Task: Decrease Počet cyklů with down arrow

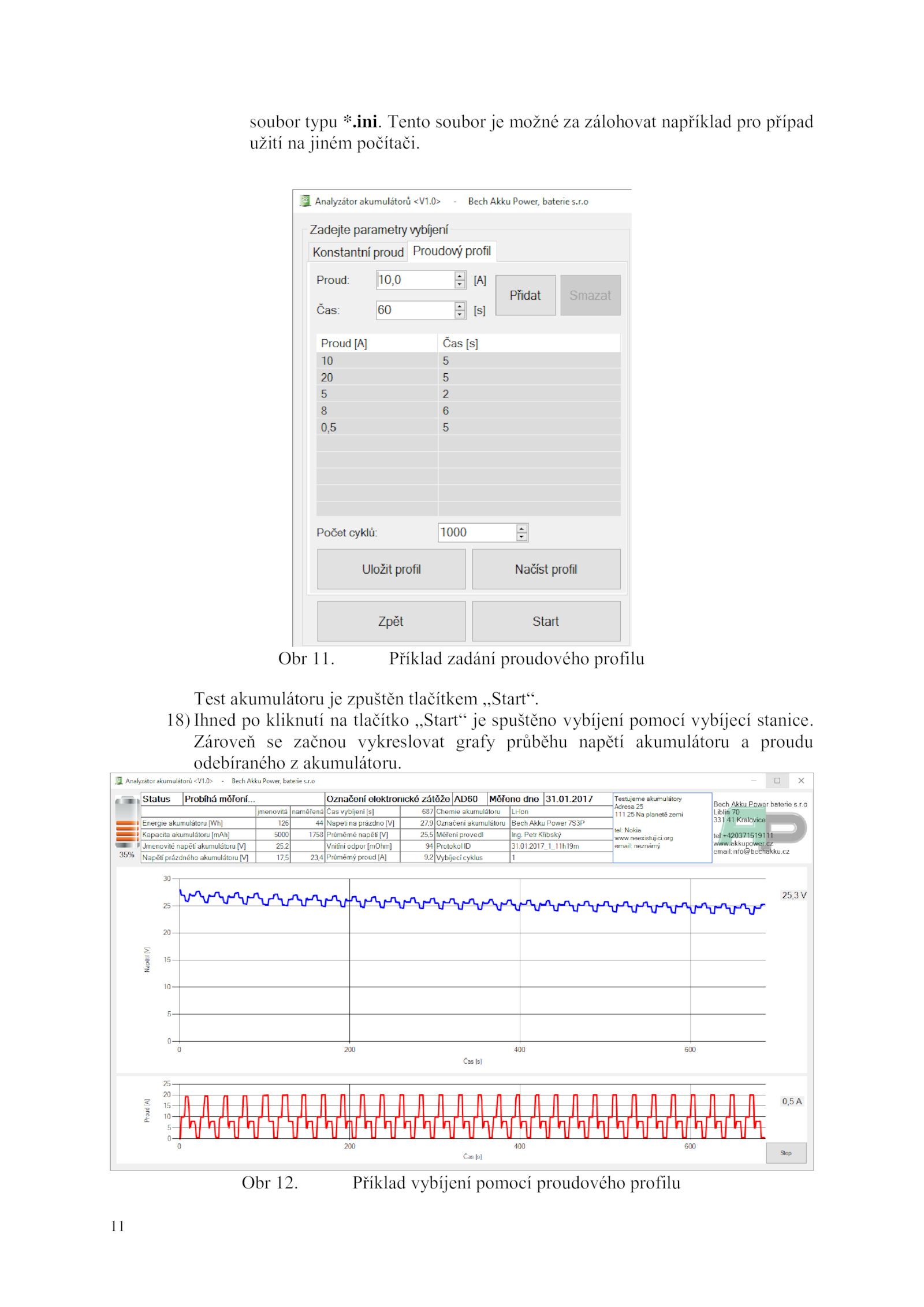Action: click(x=521, y=537)
